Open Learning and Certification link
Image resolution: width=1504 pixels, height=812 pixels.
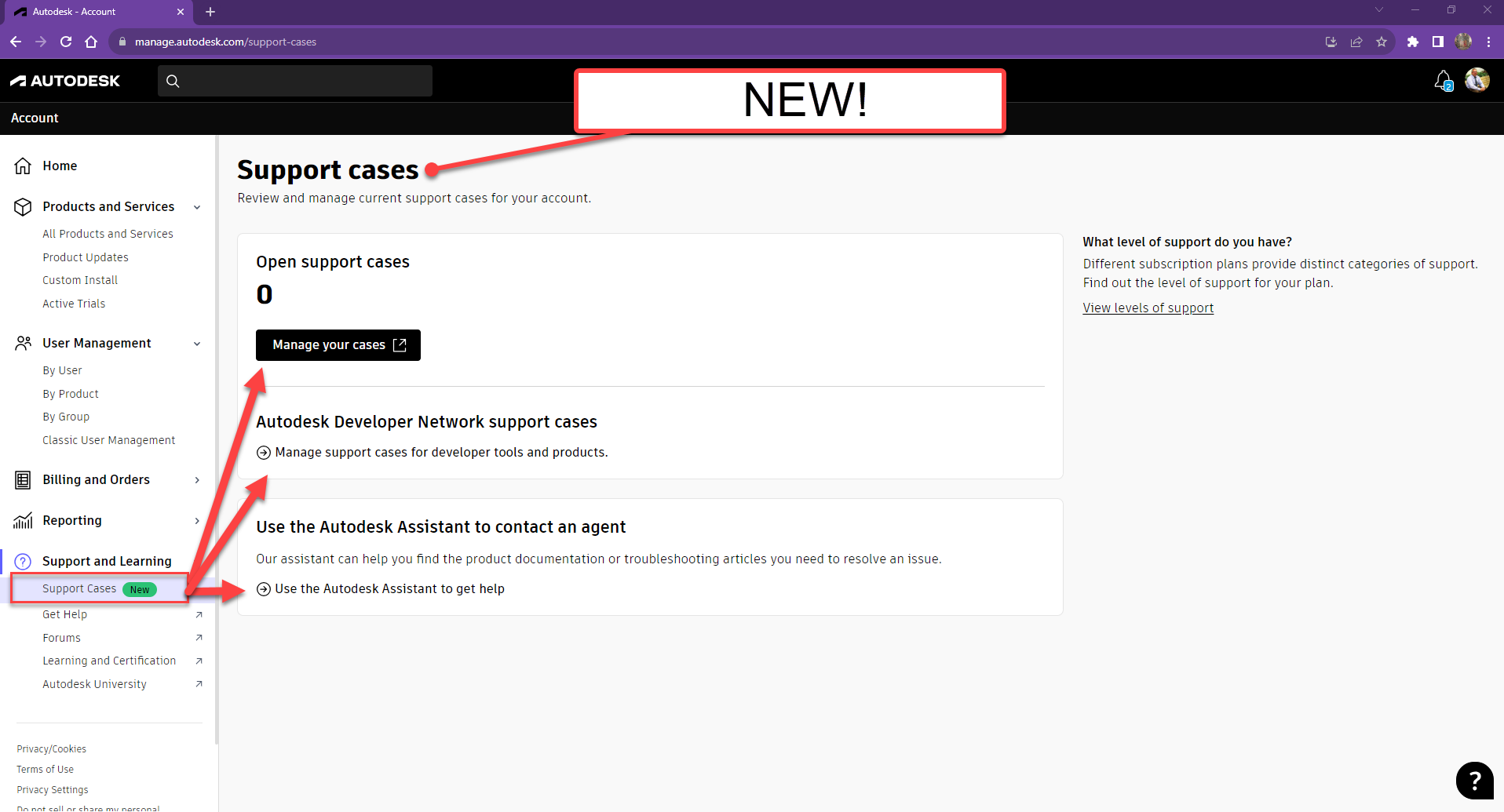tap(109, 661)
